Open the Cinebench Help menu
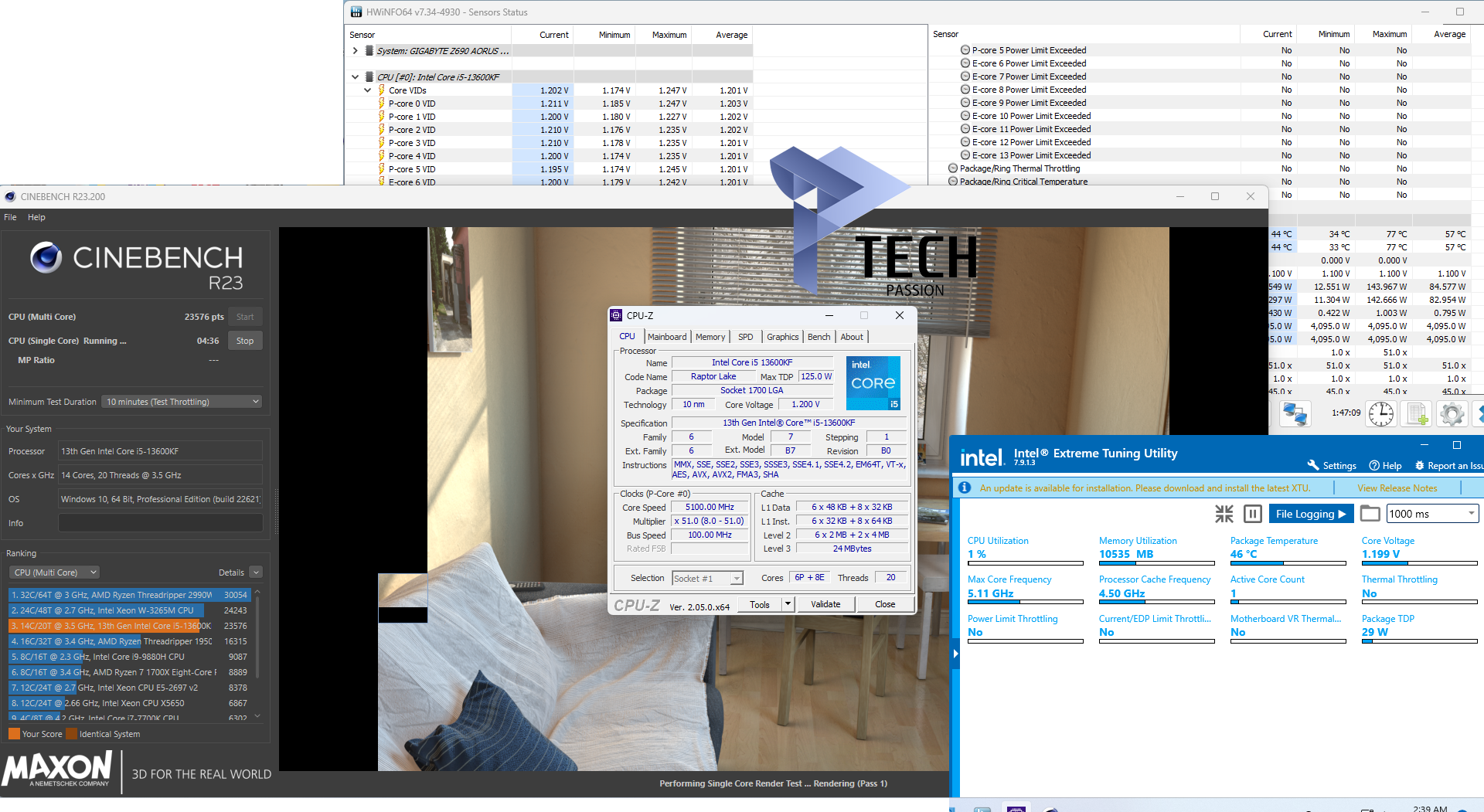Image resolution: width=1484 pixels, height=812 pixels. click(36, 217)
